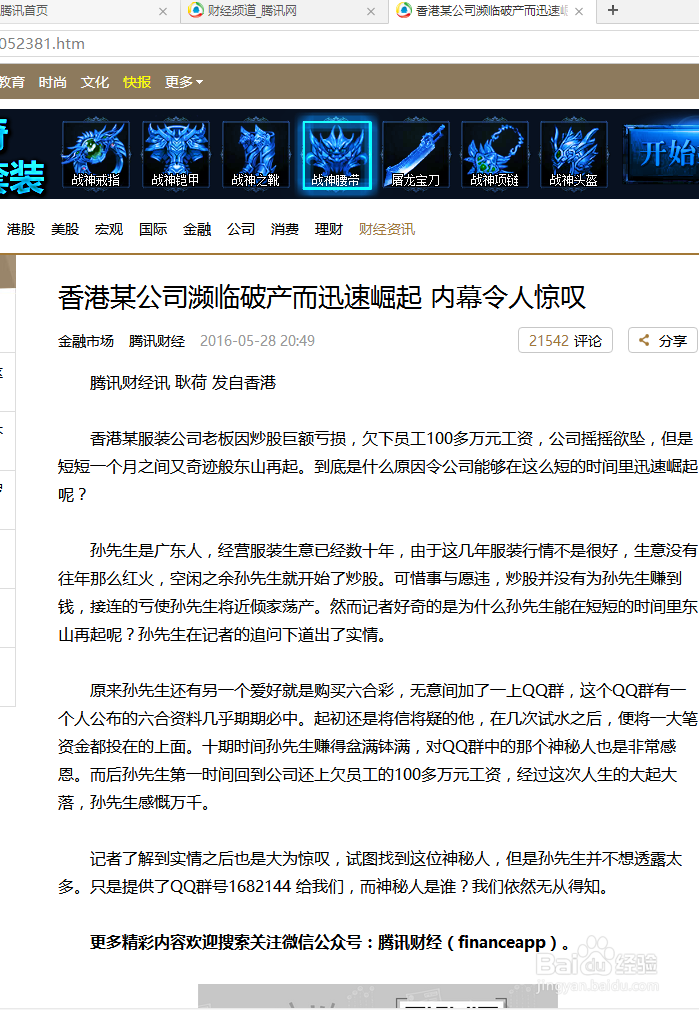Open the 美股 finance section

click(65, 229)
